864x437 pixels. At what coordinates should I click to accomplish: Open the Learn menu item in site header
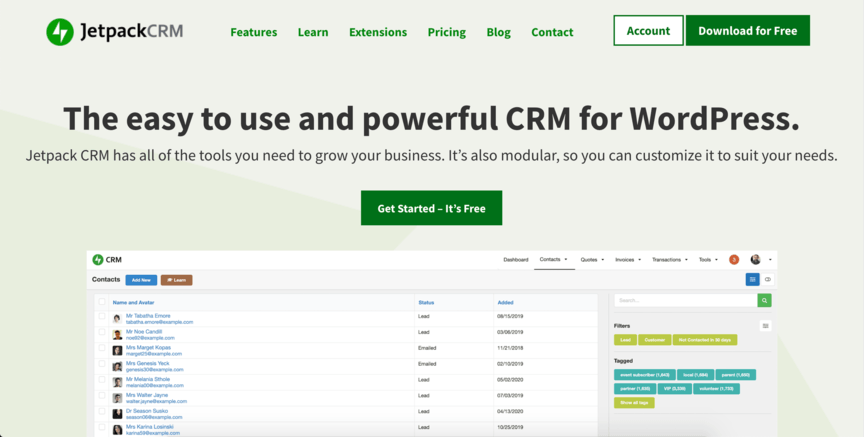(x=313, y=32)
